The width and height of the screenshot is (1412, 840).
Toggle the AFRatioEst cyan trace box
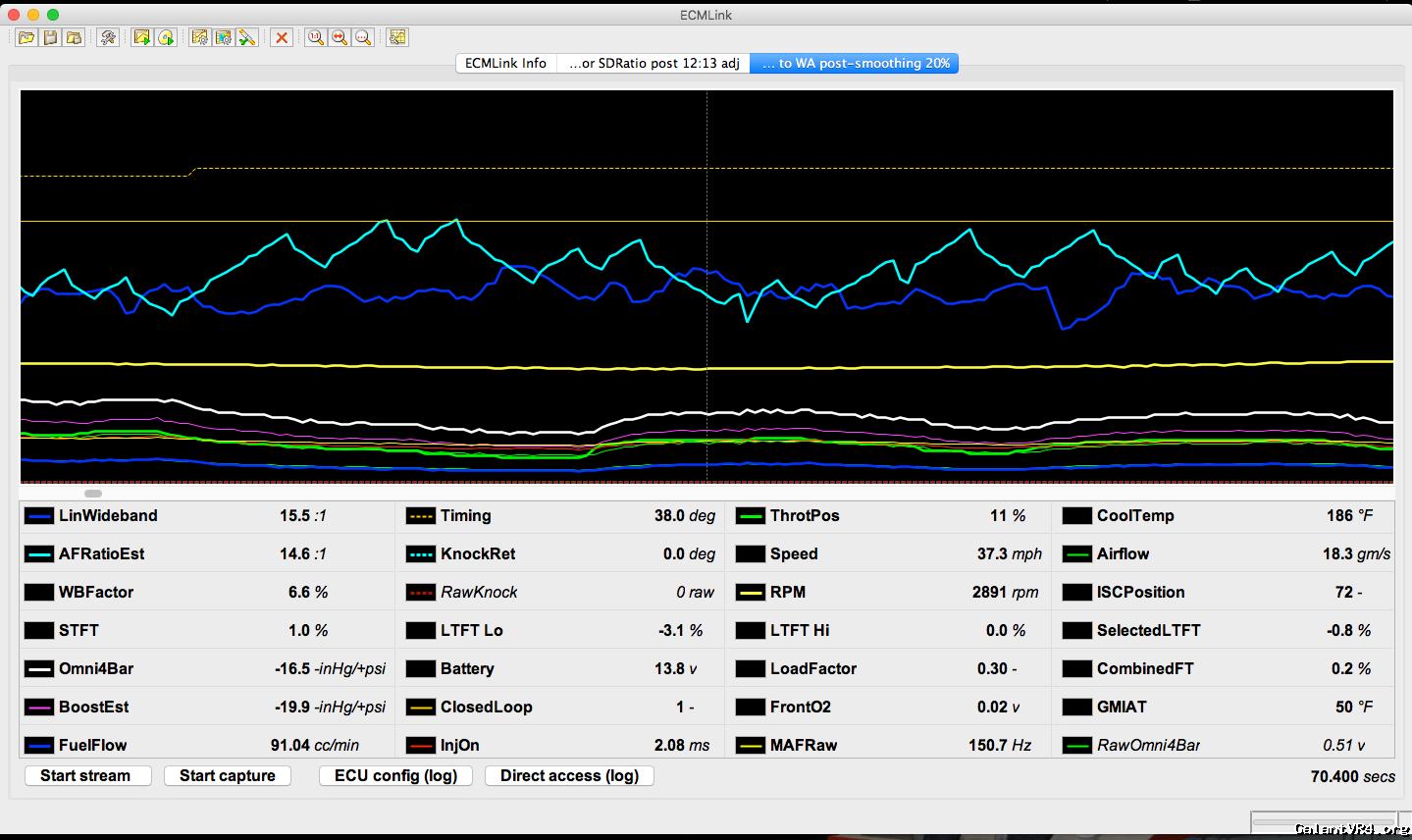pyautogui.click(x=39, y=554)
